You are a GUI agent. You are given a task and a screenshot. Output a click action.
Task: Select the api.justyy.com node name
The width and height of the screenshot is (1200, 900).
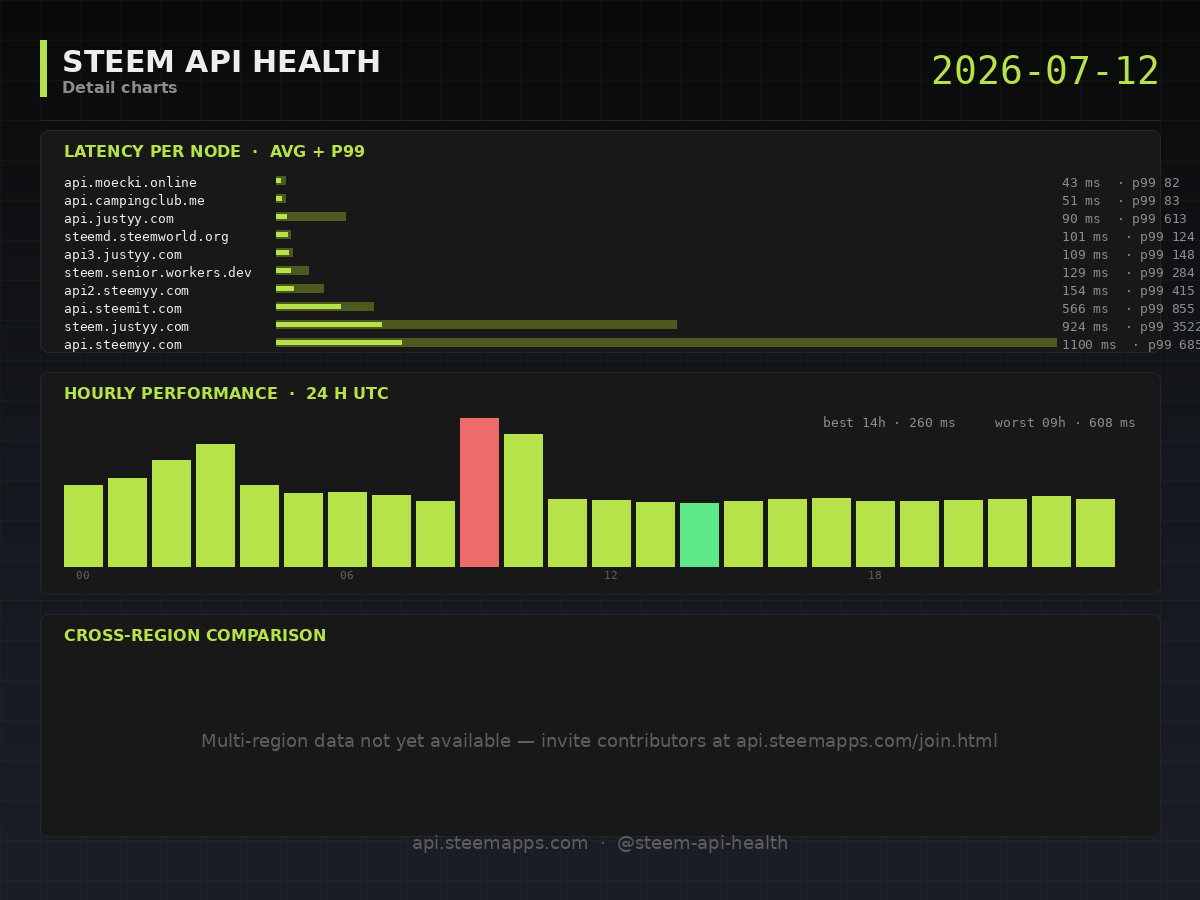coord(118,218)
